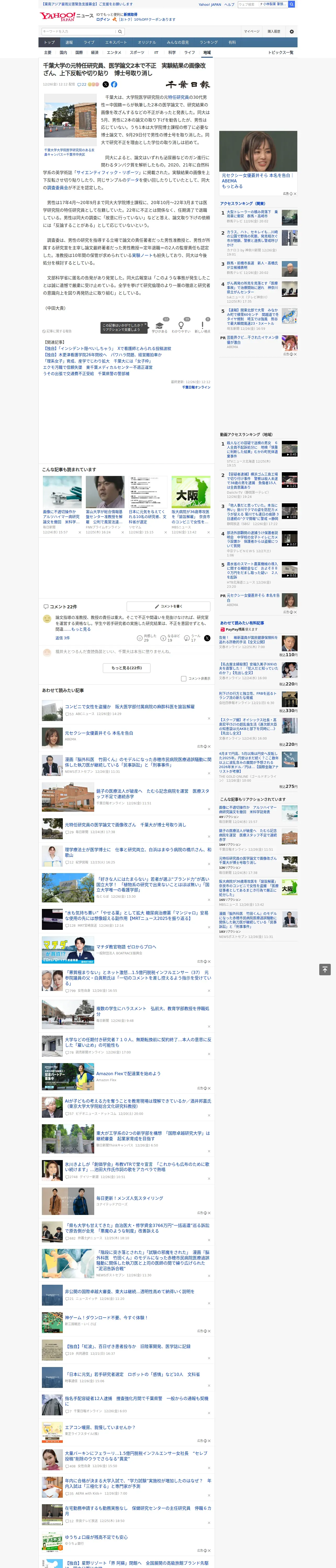Toggle the コメント非表示 checkbox
This screenshot has width=336, height=1568.
183,679
